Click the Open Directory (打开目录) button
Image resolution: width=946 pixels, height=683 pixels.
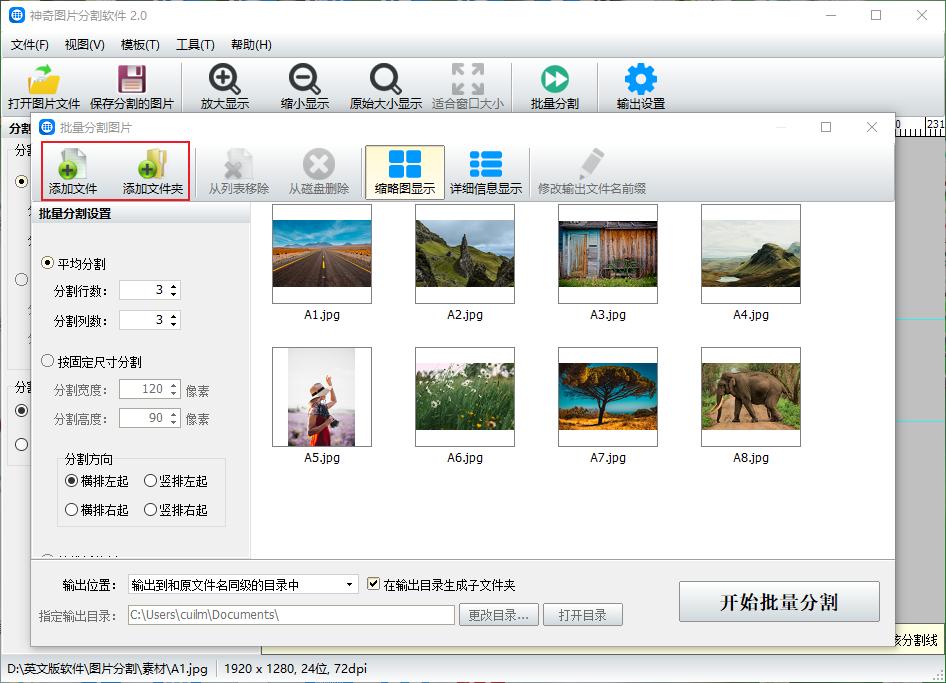(583, 614)
